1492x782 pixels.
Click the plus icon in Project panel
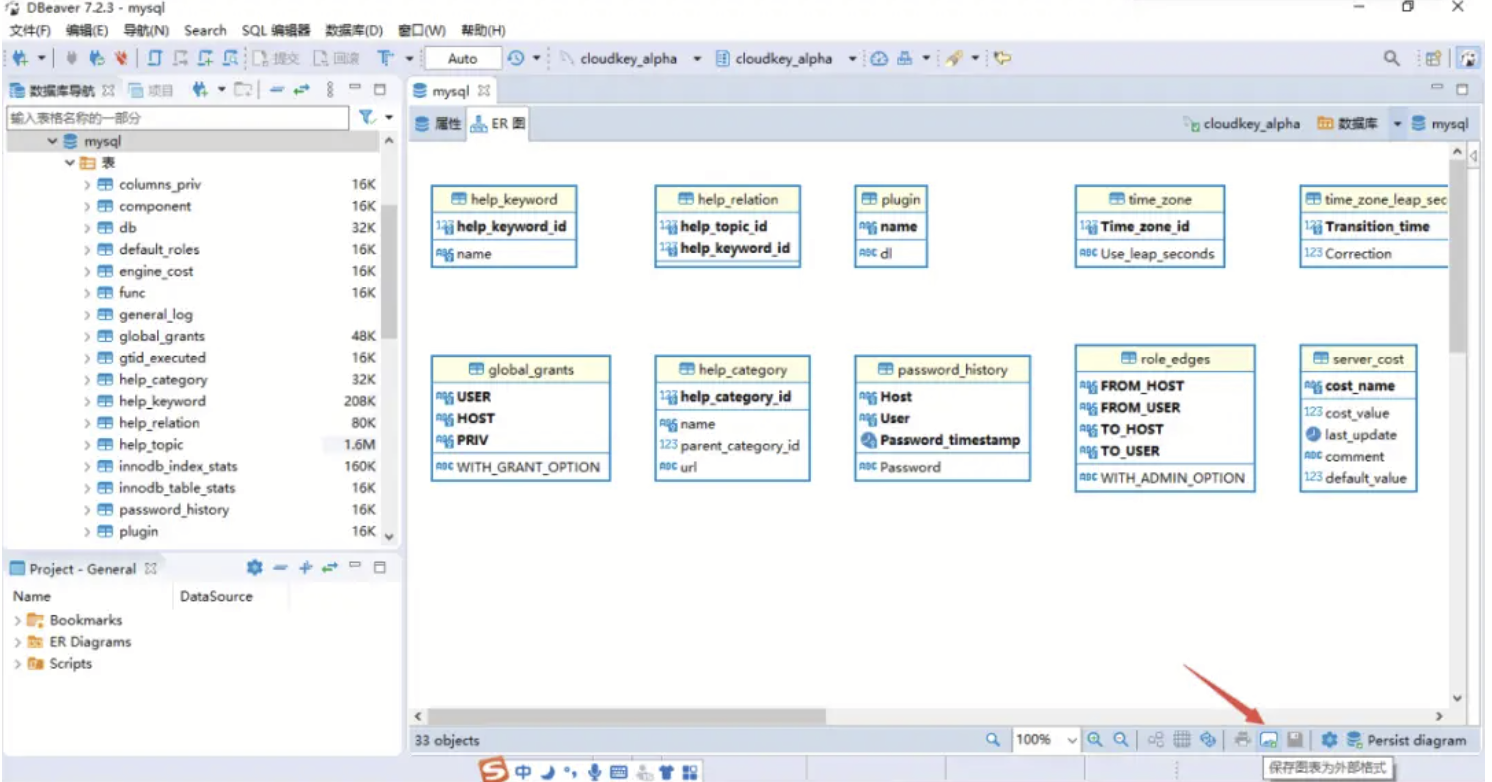(x=305, y=568)
